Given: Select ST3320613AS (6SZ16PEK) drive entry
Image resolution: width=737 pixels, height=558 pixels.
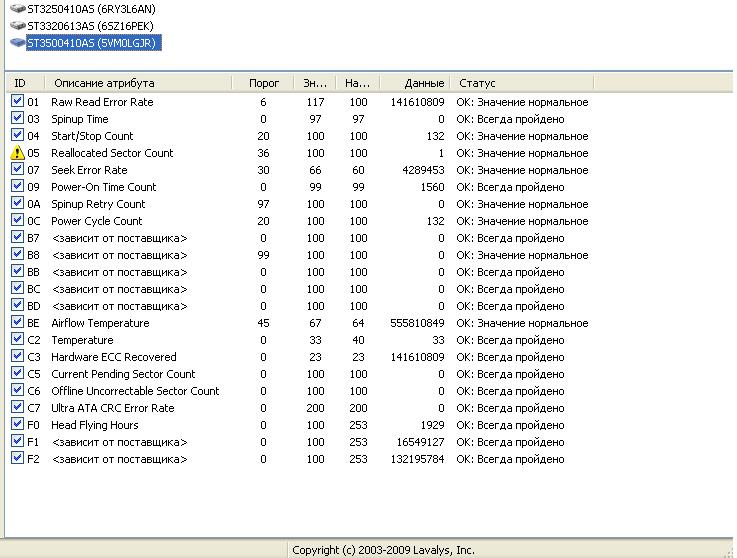Looking at the screenshot, I should coord(90,26).
